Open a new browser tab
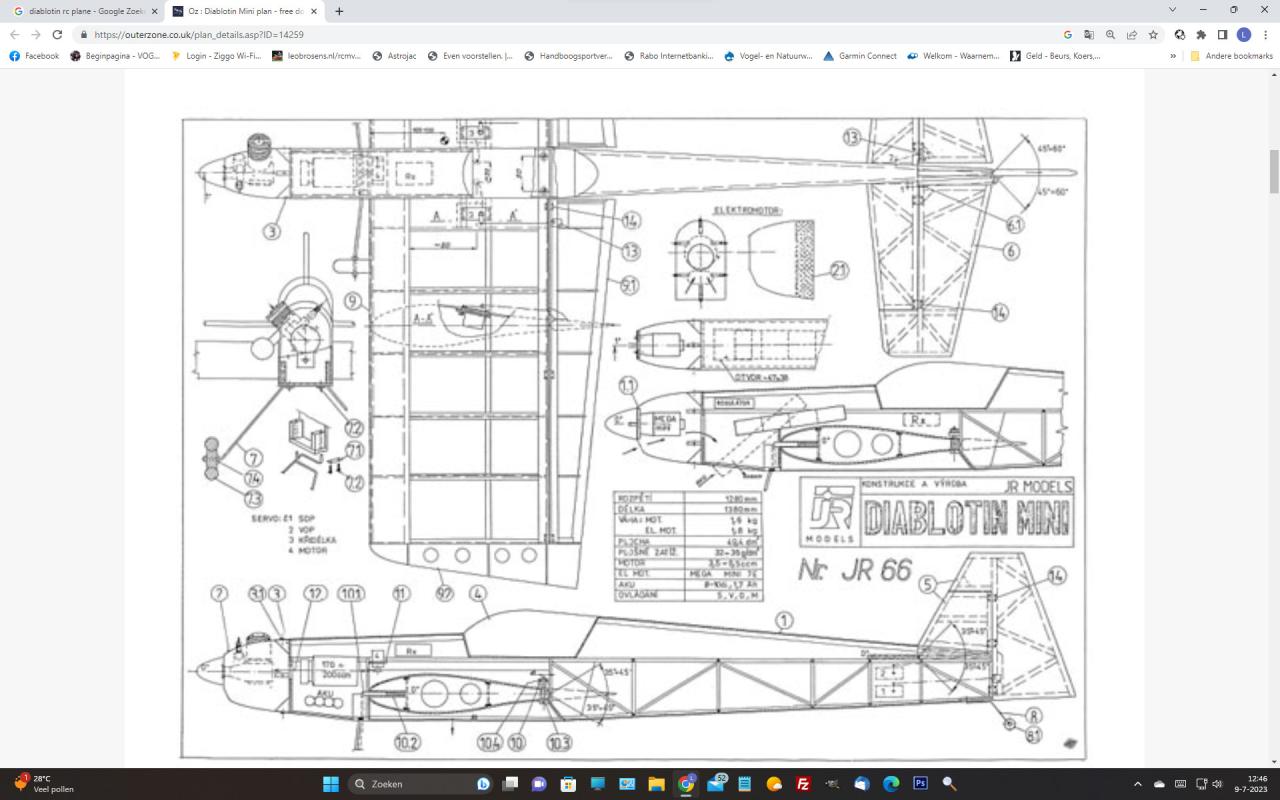 pyautogui.click(x=339, y=11)
